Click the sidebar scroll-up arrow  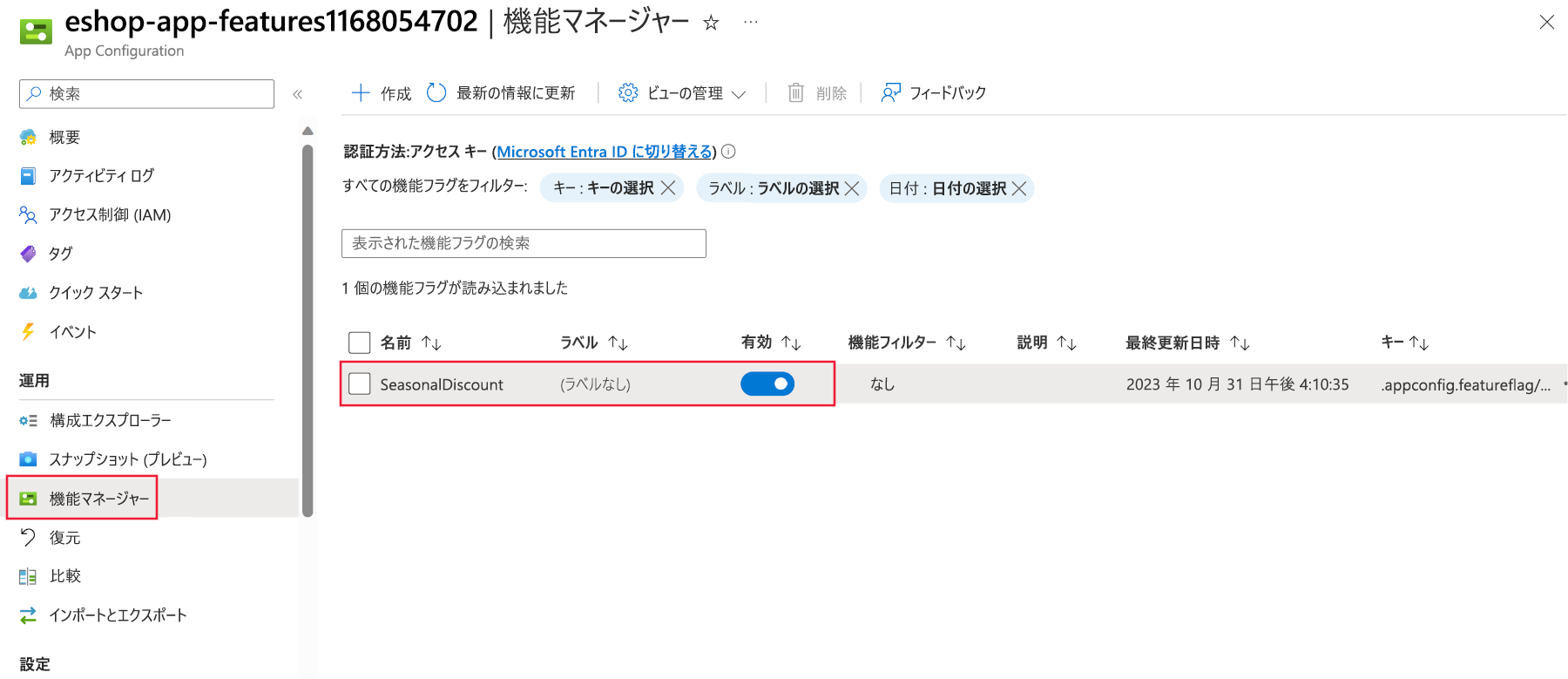pyautogui.click(x=308, y=131)
